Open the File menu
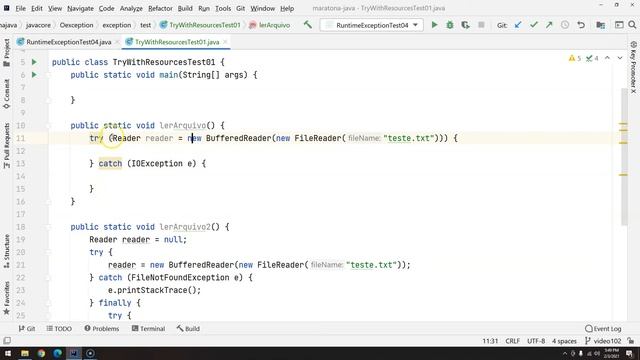Image resolution: width=640 pixels, height=360 pixels. click(x=20, y=8)
